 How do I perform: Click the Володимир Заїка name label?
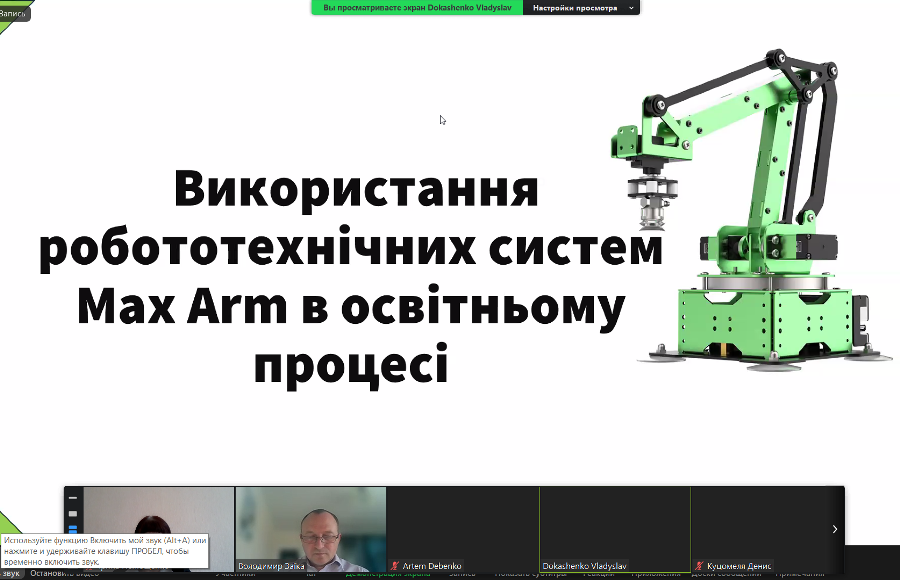(x=271, y=566)
